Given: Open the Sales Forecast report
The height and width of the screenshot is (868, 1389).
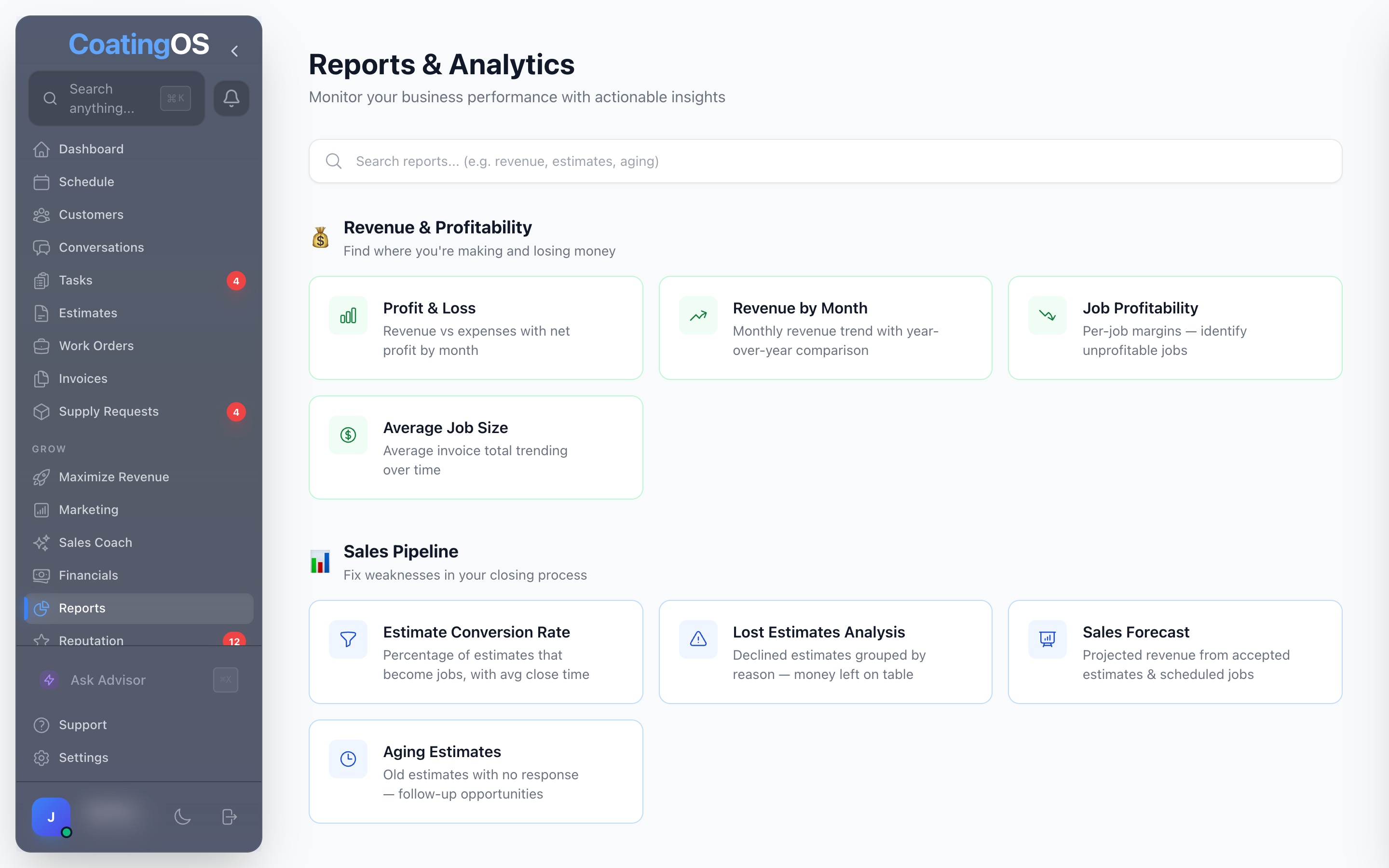Looking at the screenshot, I should coord(1175,651).
